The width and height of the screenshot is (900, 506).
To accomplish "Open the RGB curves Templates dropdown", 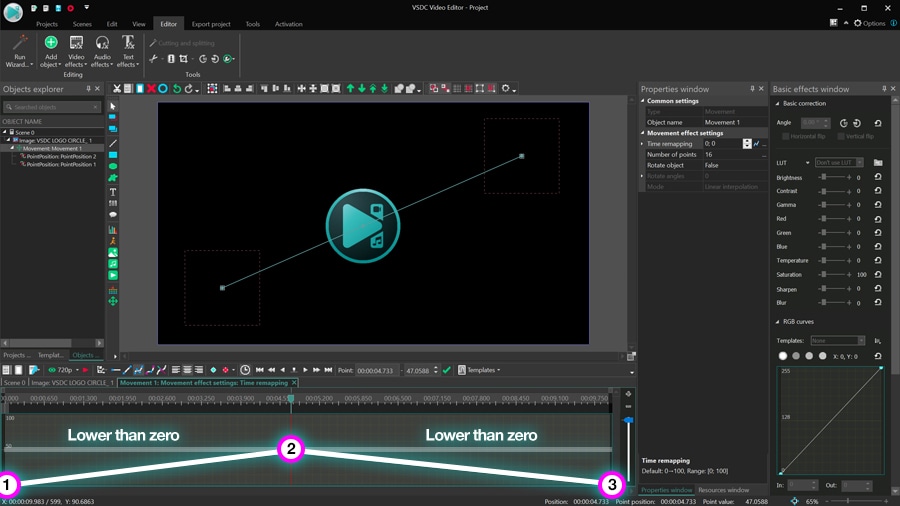I will coord(838,341).
